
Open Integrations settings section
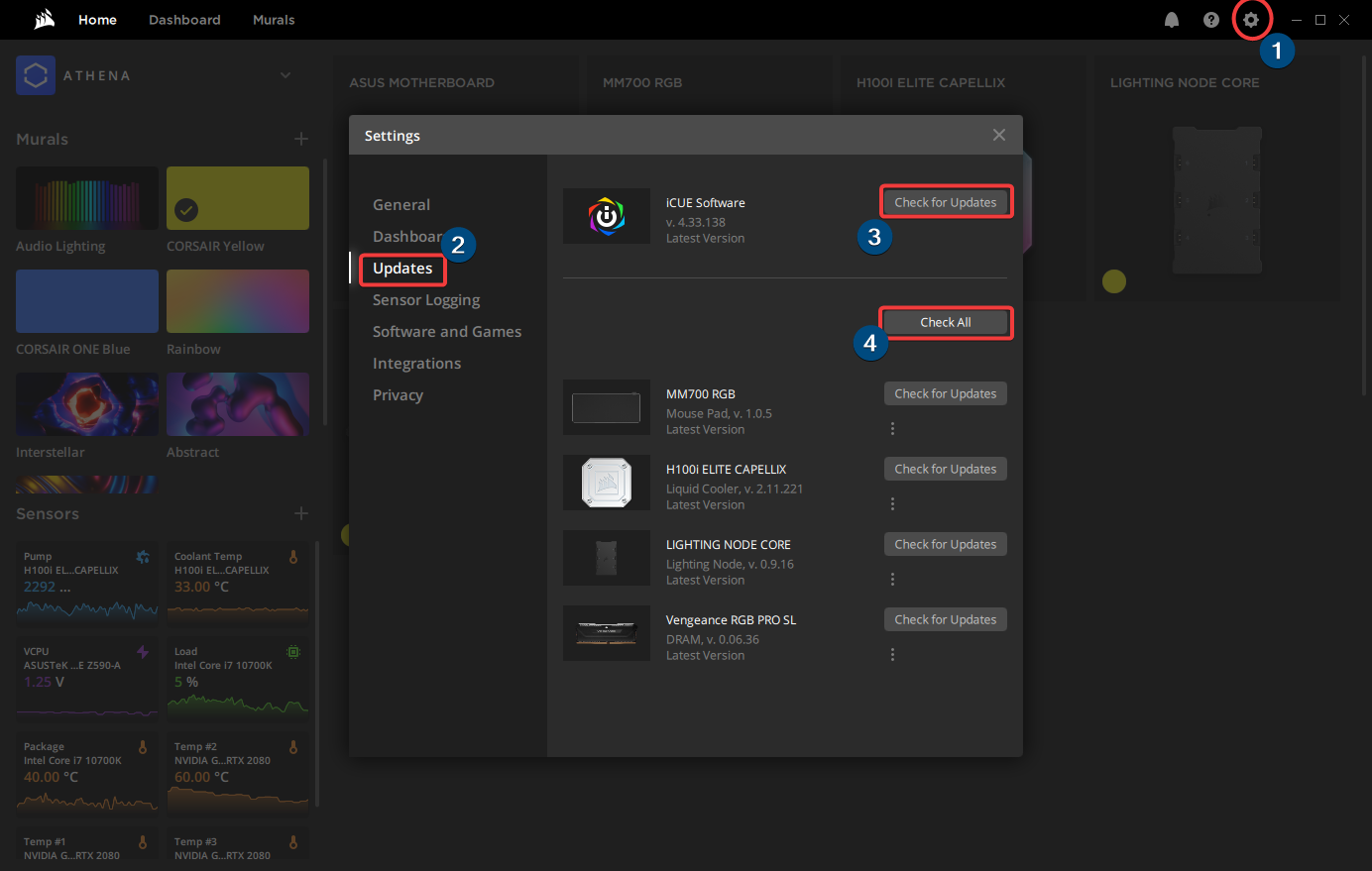coord(416,364)
